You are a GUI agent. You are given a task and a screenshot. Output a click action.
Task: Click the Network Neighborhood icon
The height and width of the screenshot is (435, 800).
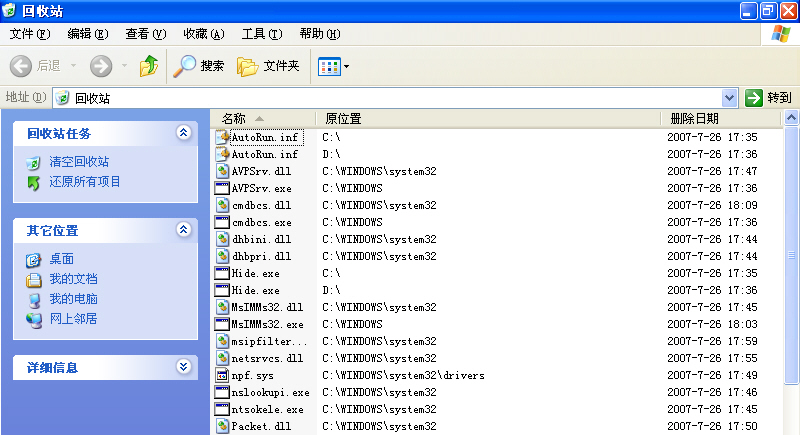click(34, 320)
